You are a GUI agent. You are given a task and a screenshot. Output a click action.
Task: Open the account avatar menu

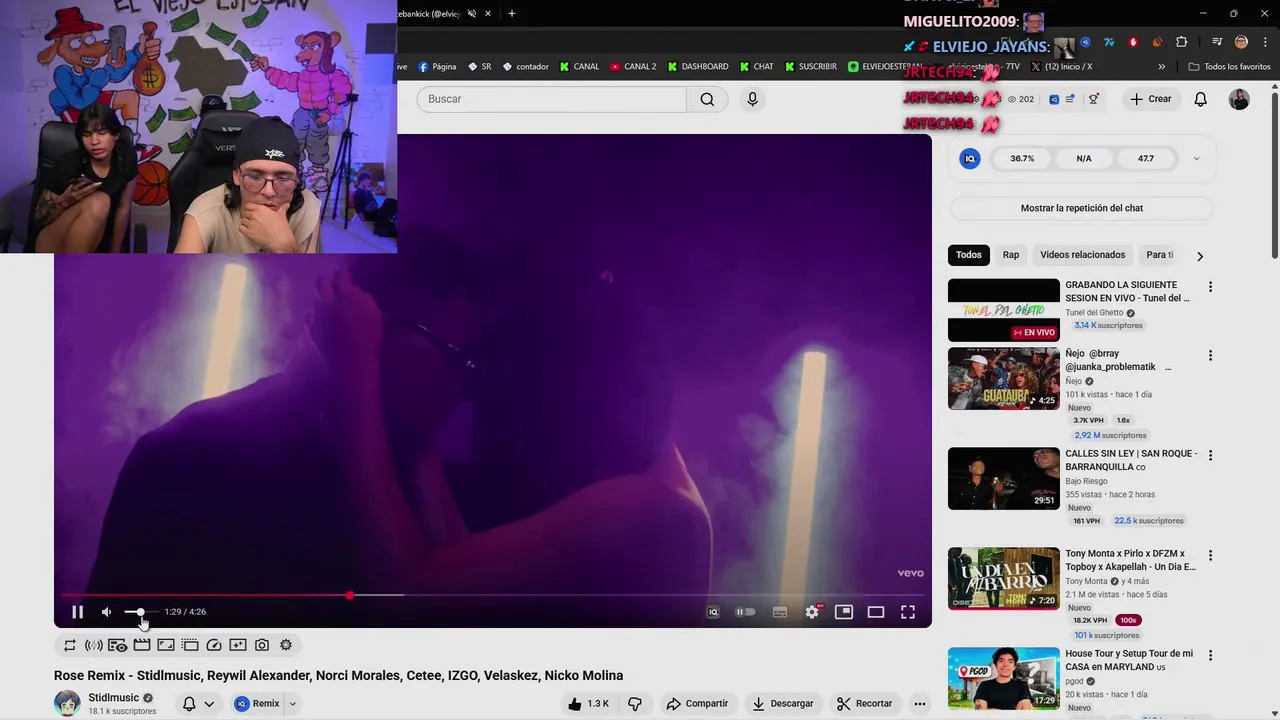pos(1239,99)
